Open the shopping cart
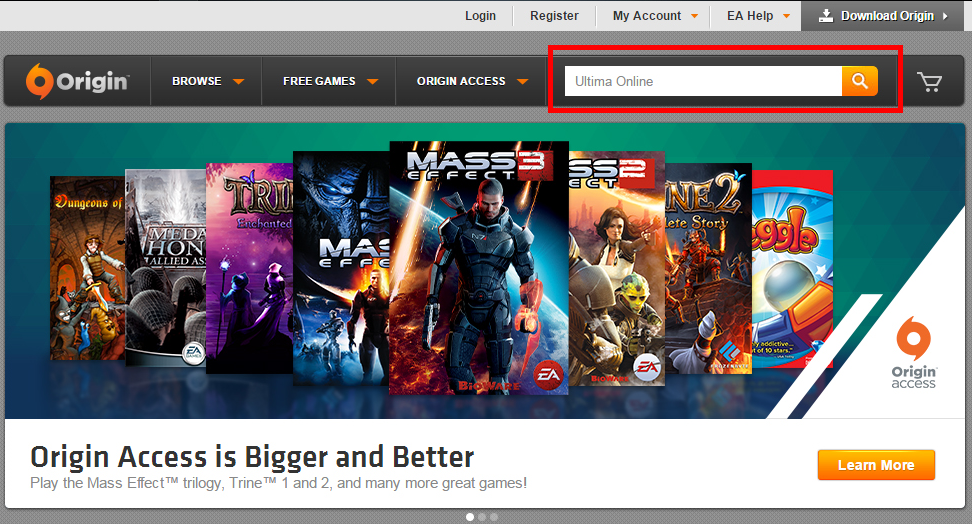The width and height of the screenshot is (972, 524). point(929,81)
